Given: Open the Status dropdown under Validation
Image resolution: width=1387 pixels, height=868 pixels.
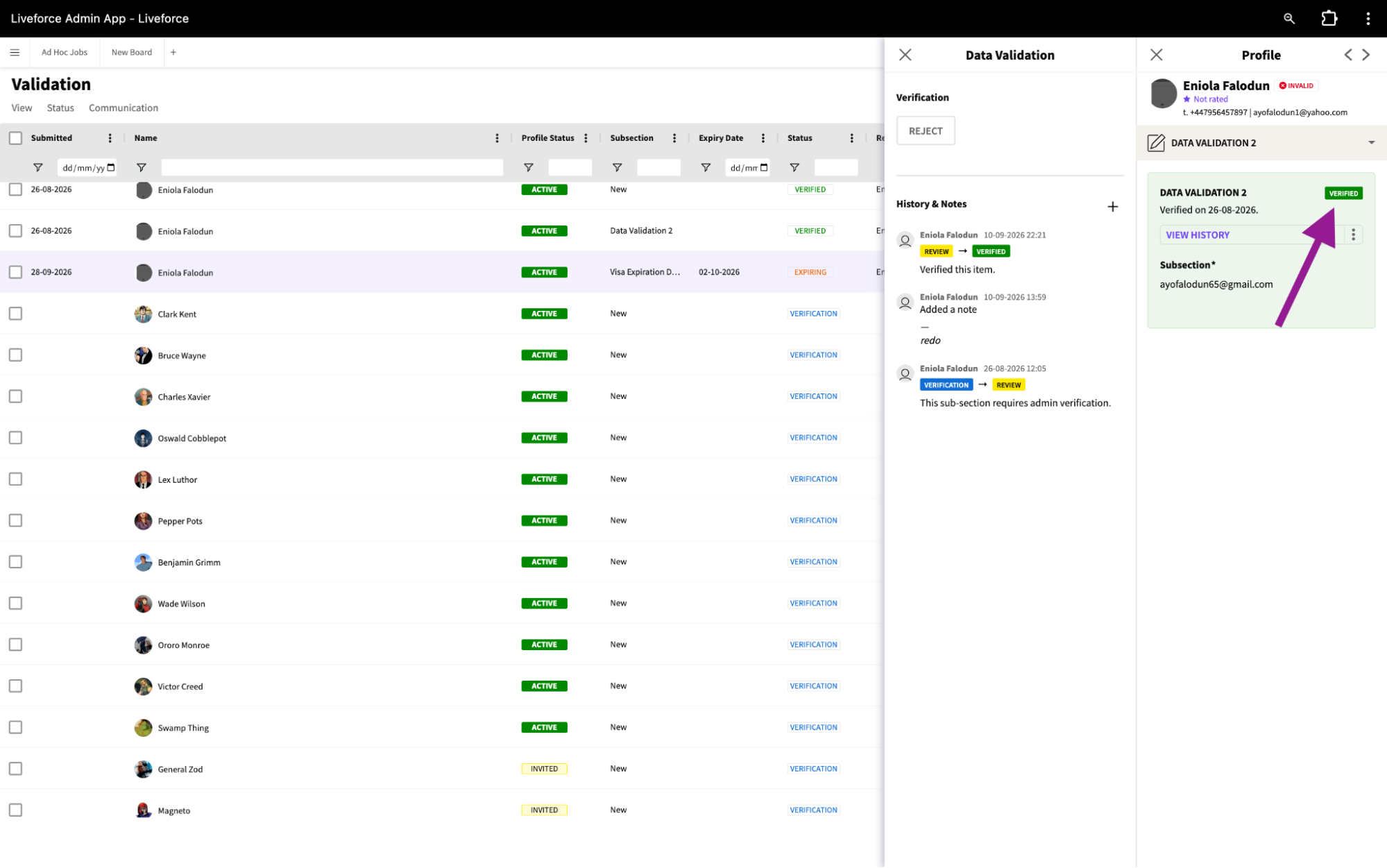Looking at the screenshot, I should tap(60, 108).
